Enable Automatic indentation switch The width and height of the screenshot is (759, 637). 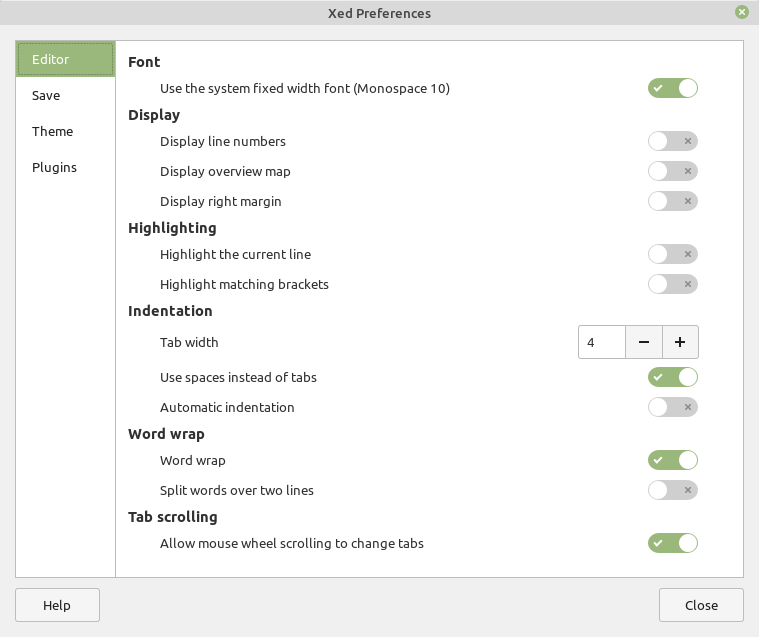[672, 407]
